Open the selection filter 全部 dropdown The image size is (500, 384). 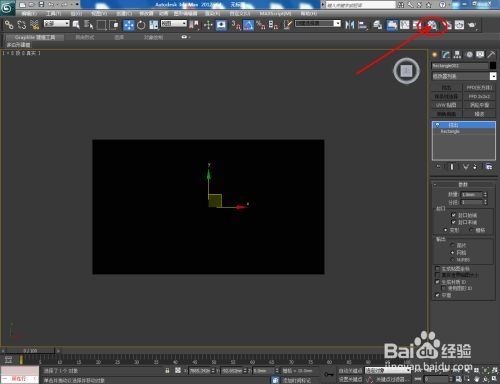(x=57, y=24)
